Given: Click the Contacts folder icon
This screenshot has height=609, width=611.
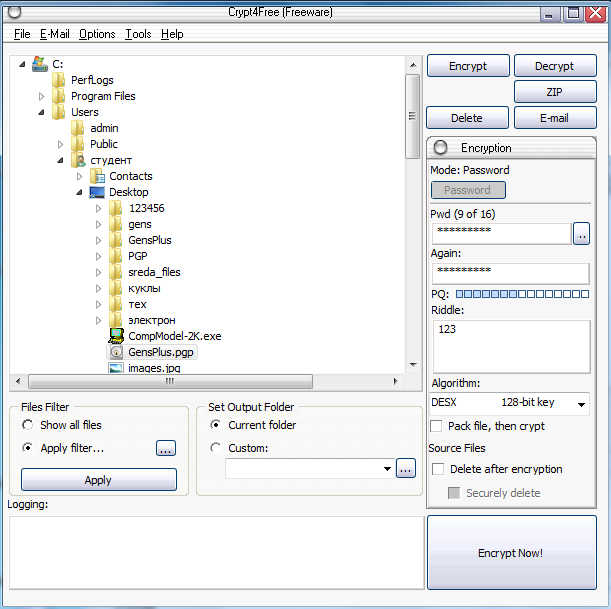Looking at the screenshot, I should tap(97, 176).
